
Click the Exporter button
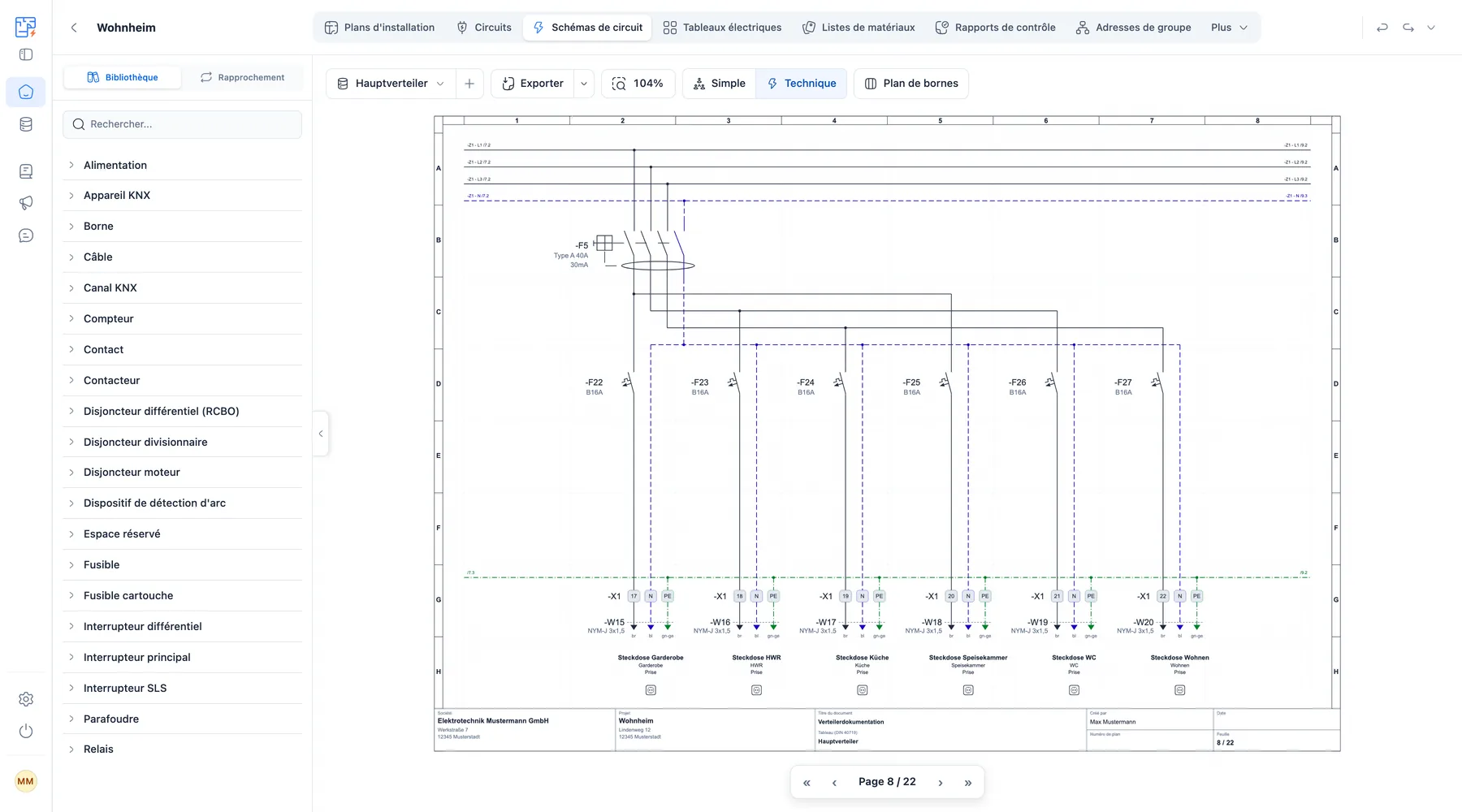click(533, 84)
